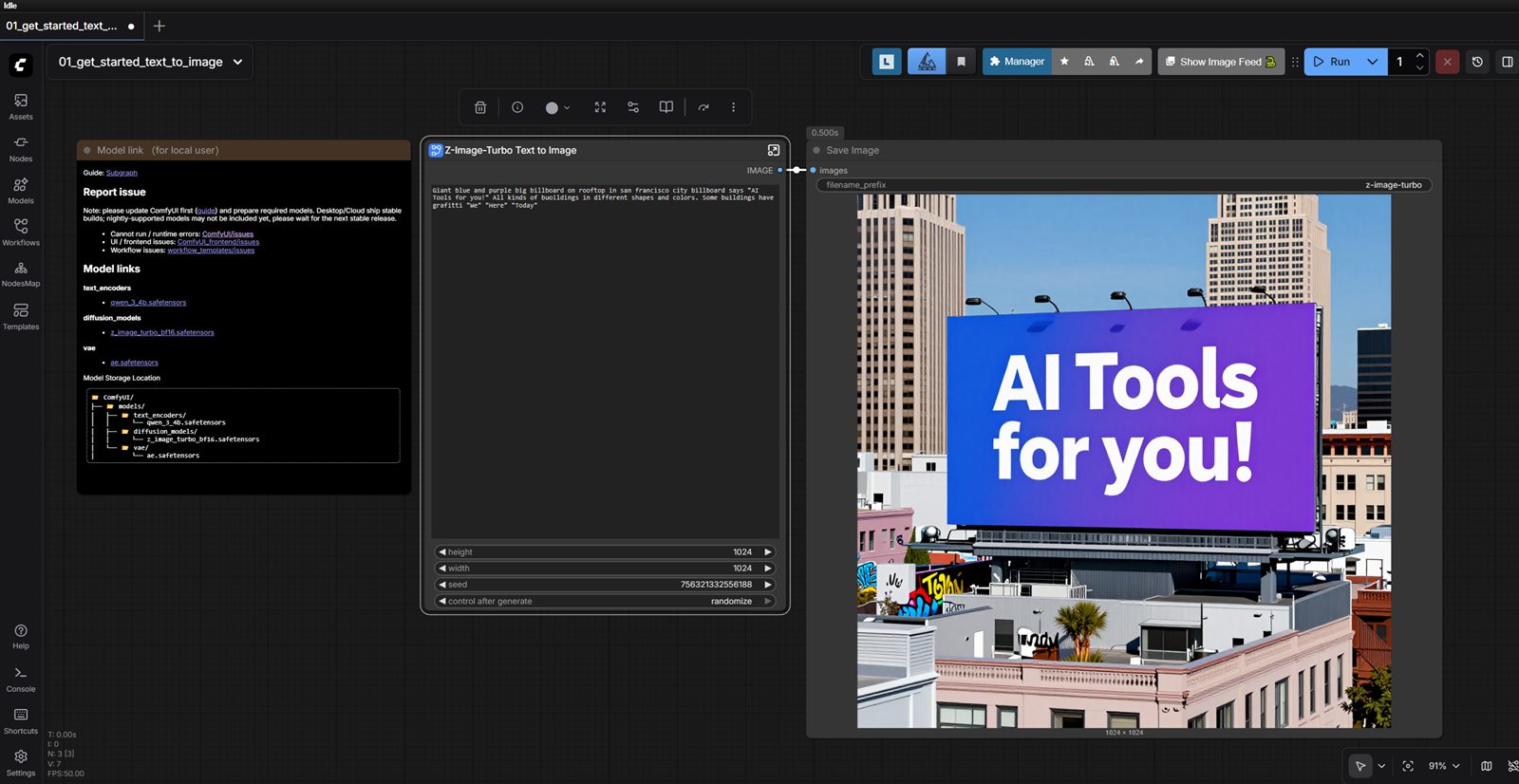
Task: Show keyboard Shortcuts panel
Action: [x=21, y=721]
